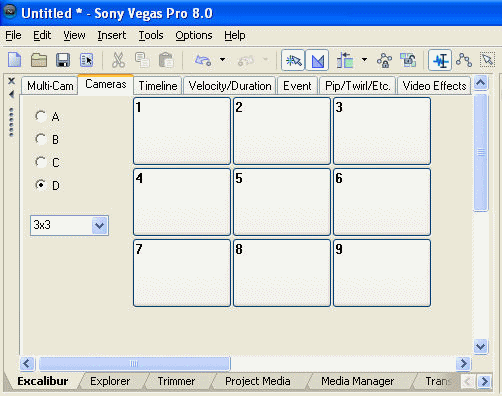Close the docked panel with X icon
The height and width of the screenshot is (396, 502).
point(11,81)
